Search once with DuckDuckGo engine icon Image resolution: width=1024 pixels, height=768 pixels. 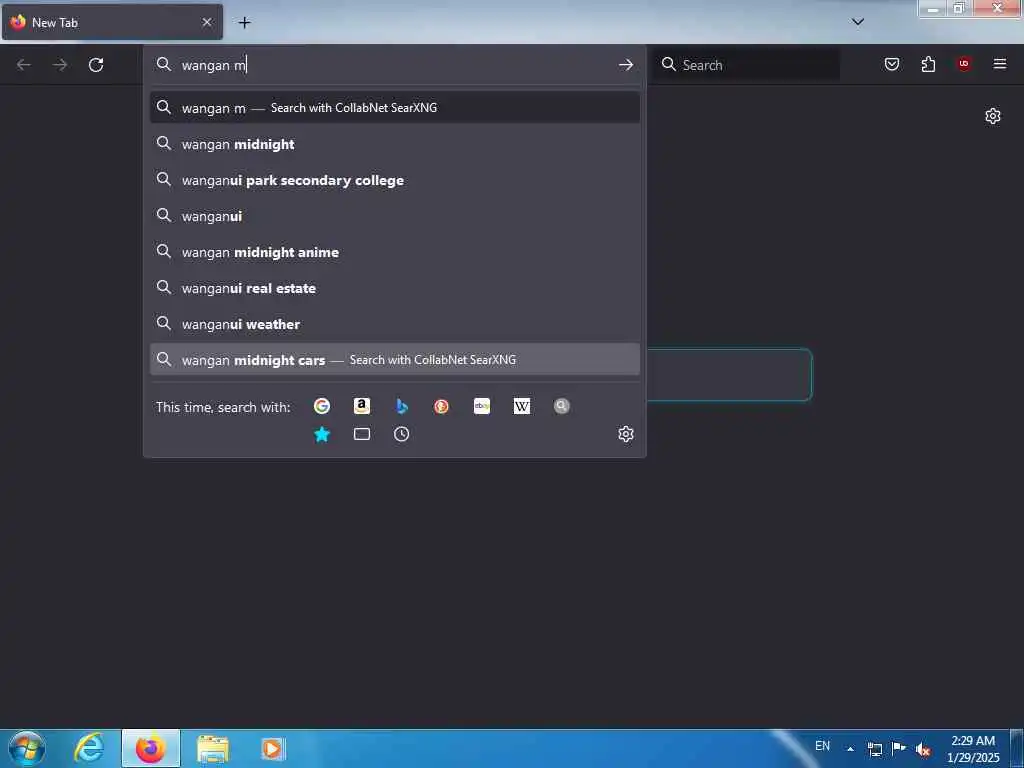point(441,406)
